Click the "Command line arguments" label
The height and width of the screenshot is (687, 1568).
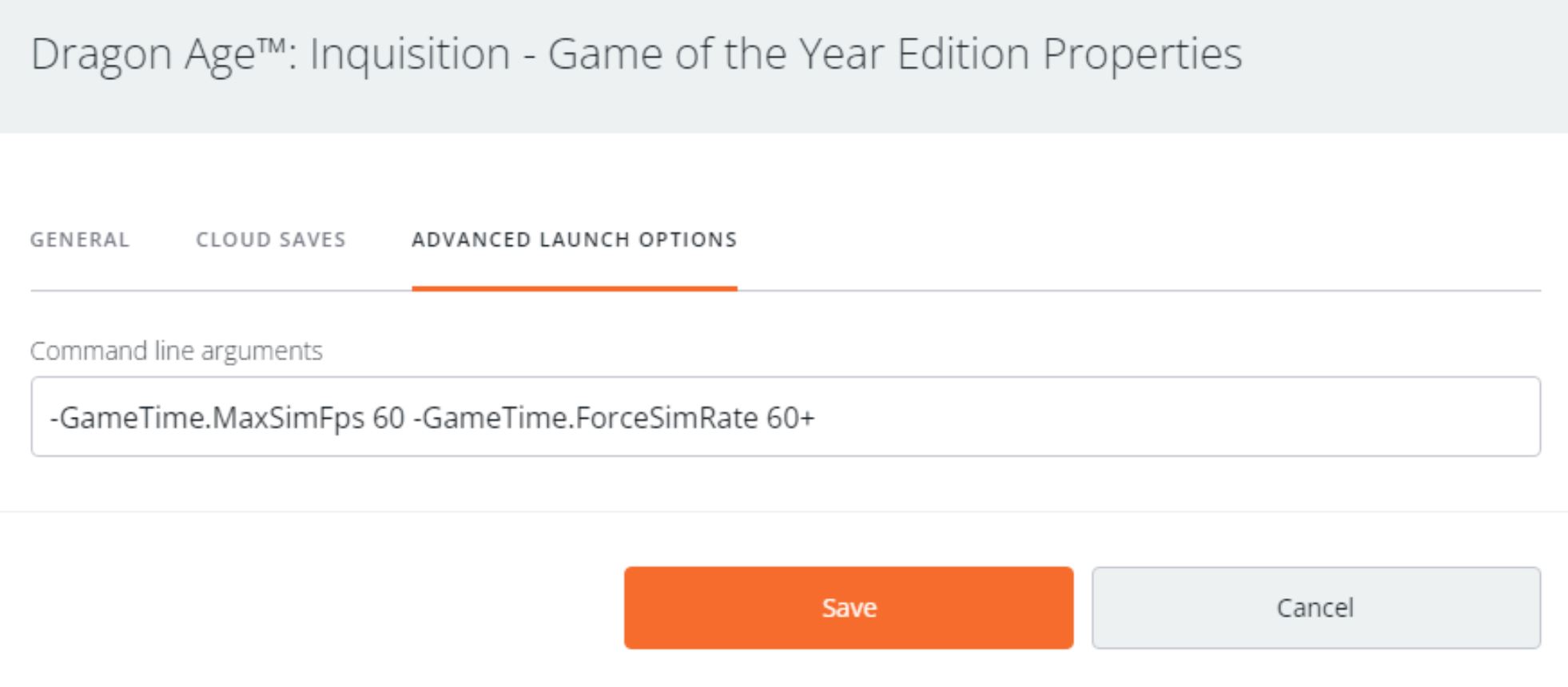click(176, 351)
